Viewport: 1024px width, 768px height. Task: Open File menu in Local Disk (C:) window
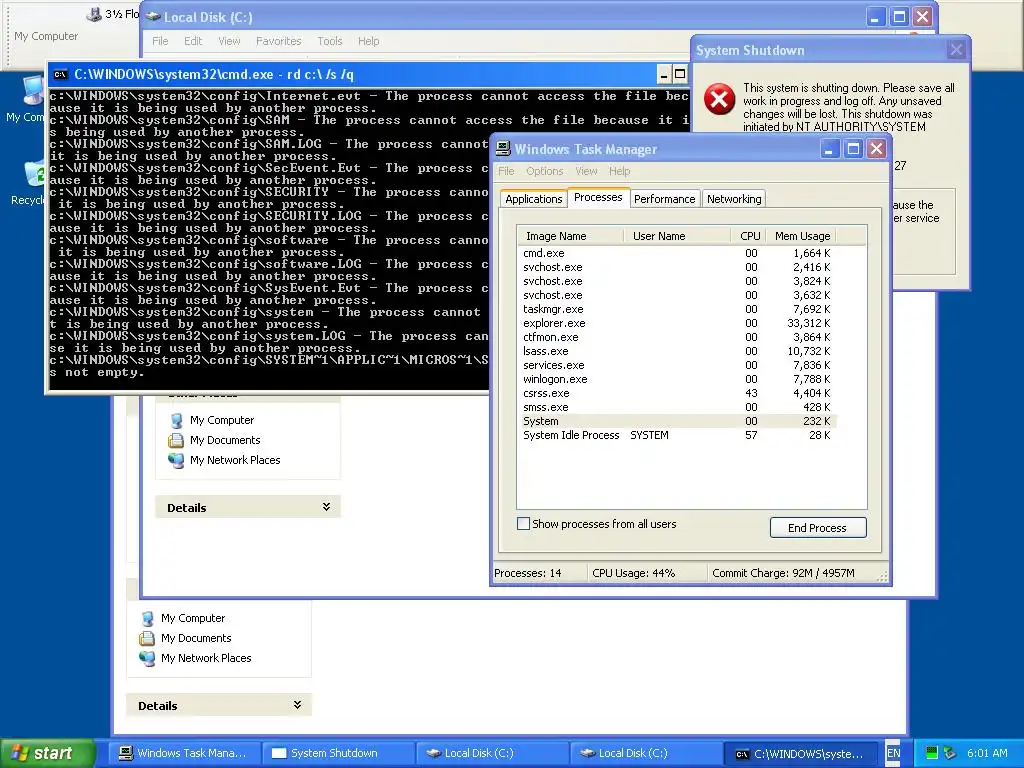tap(160, 41)
